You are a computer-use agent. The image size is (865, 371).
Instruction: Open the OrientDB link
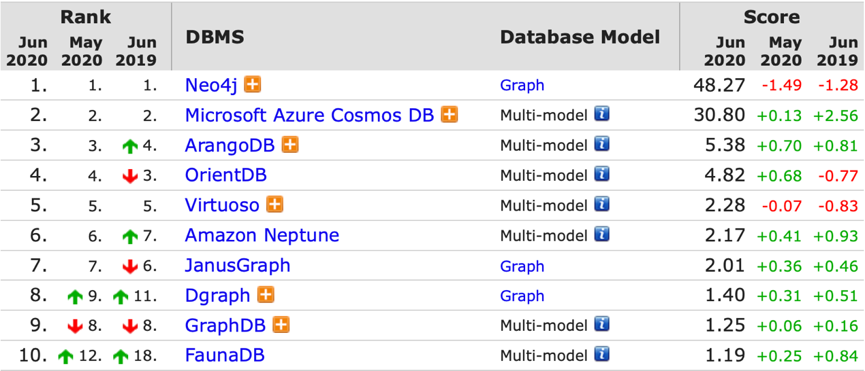226,175
